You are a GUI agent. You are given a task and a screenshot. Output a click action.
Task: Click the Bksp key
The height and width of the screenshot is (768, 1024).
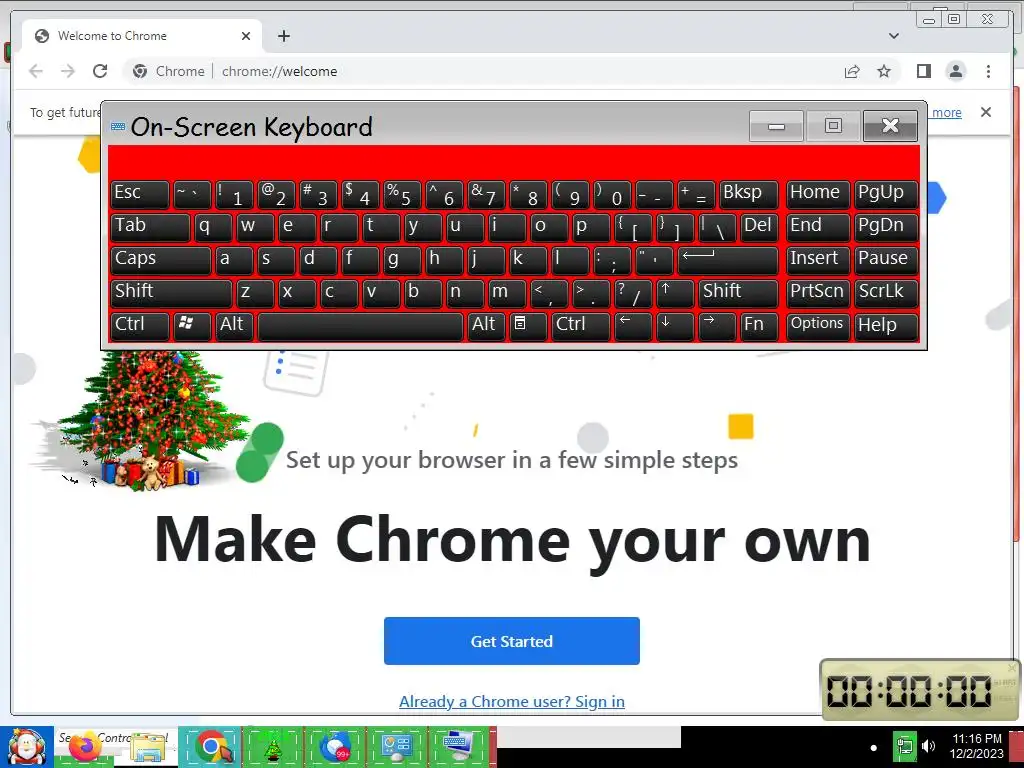click(x=749, y=195)
